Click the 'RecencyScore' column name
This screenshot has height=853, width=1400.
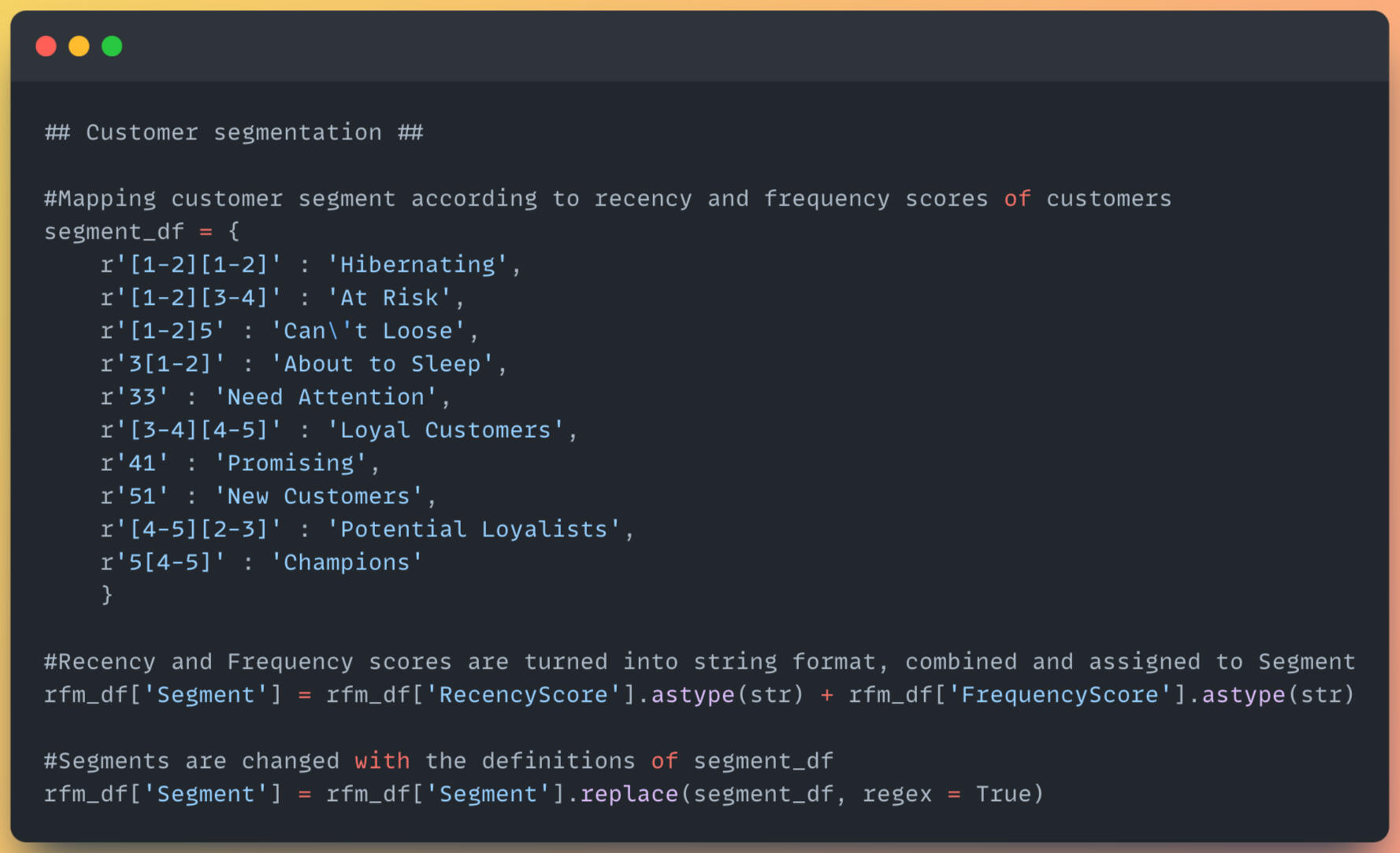point(523,695)
